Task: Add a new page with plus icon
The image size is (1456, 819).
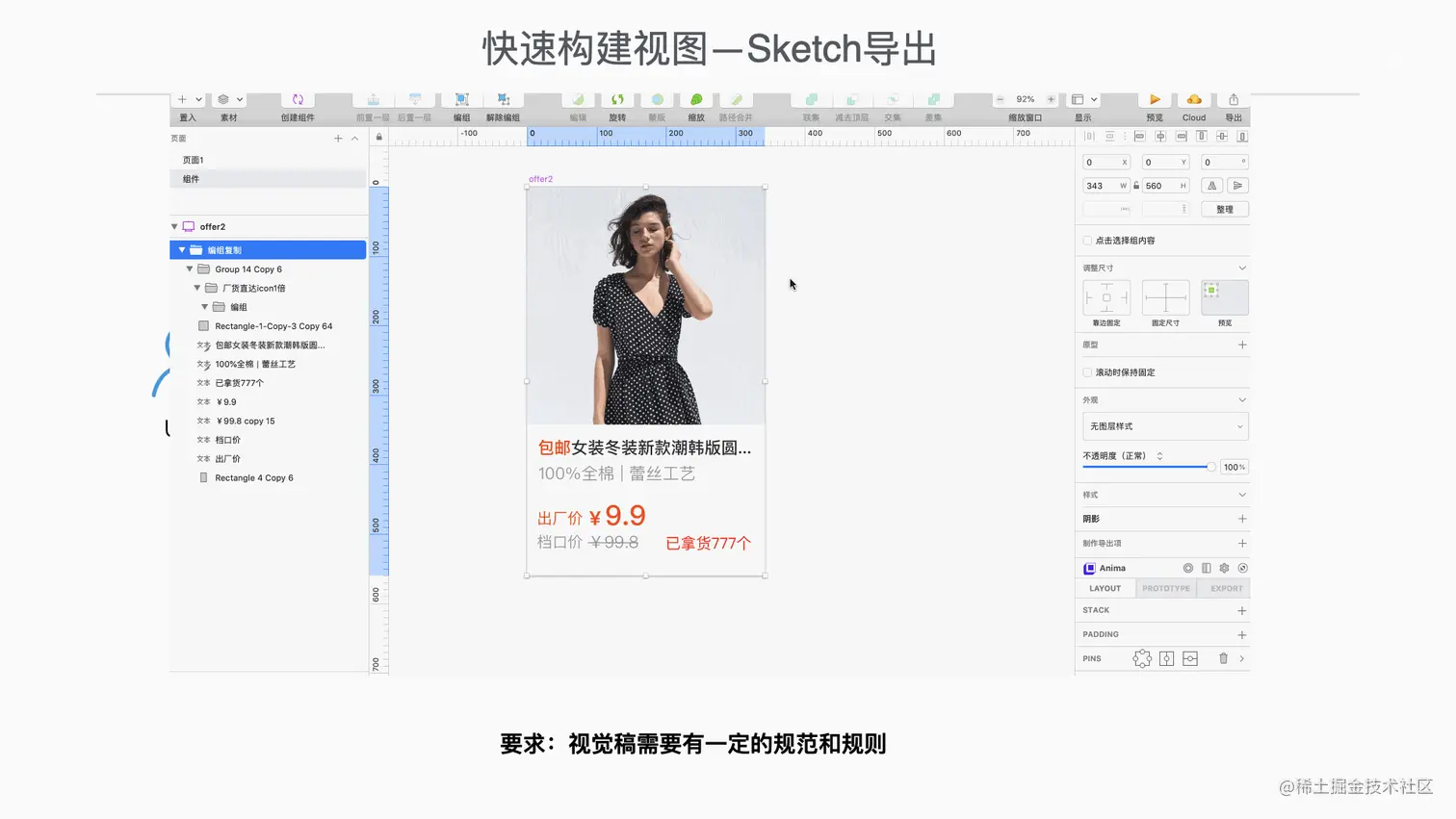Action: coord(338,139)
